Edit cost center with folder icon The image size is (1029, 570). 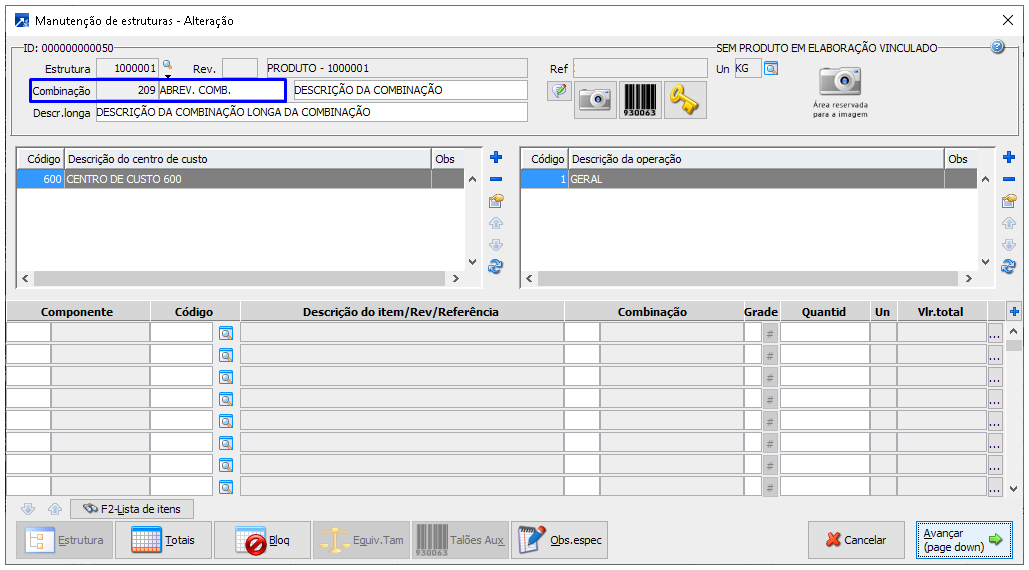pyautogui.click(x=496, y=201)
